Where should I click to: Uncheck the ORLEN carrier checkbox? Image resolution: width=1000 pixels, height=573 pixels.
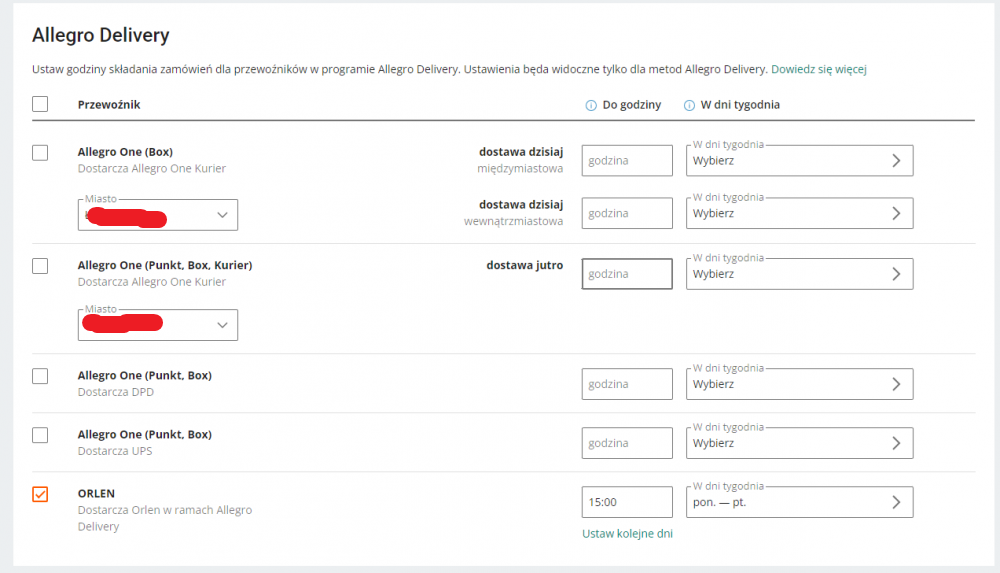pyautogui.click(x=40, y=494)
